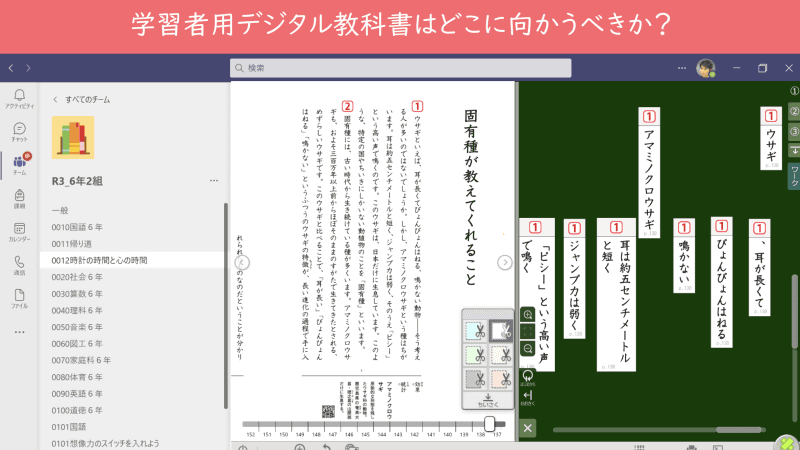
Task: Open the ワーク tab on board edge
Action: [x=794, y=177]
